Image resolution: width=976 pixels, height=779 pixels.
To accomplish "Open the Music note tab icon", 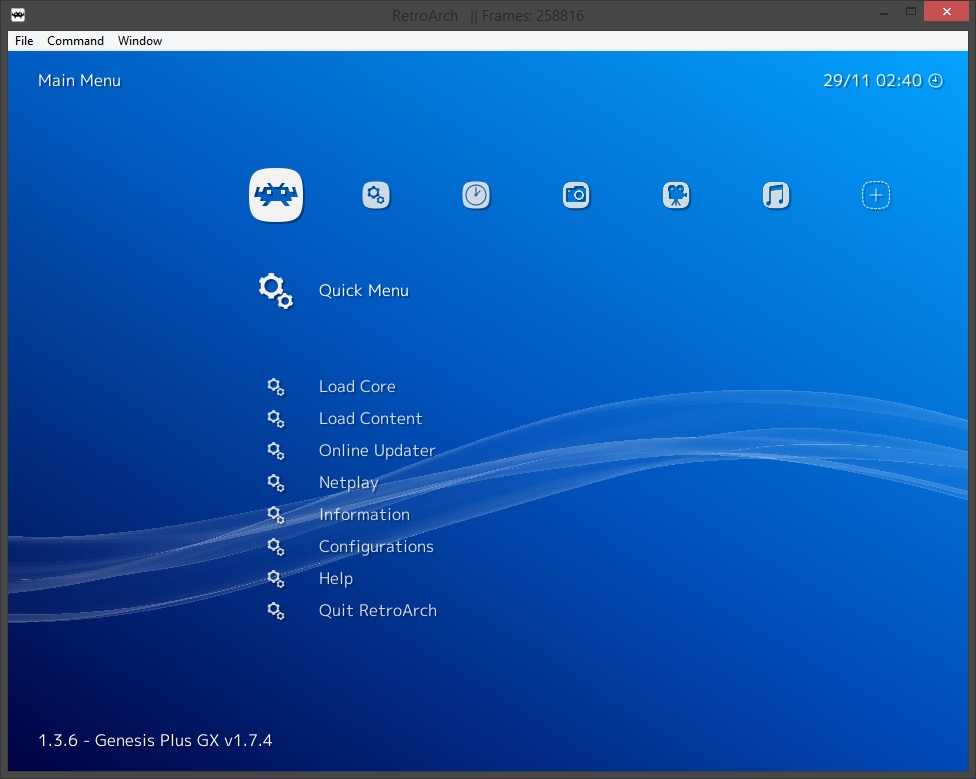I will pos(776,195).
